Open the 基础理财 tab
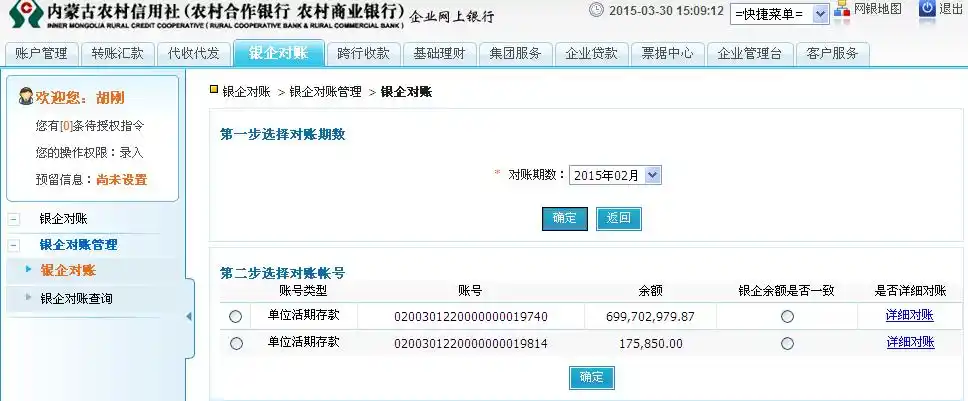Viewport: 968px width, 401px height. coord(440,54)
